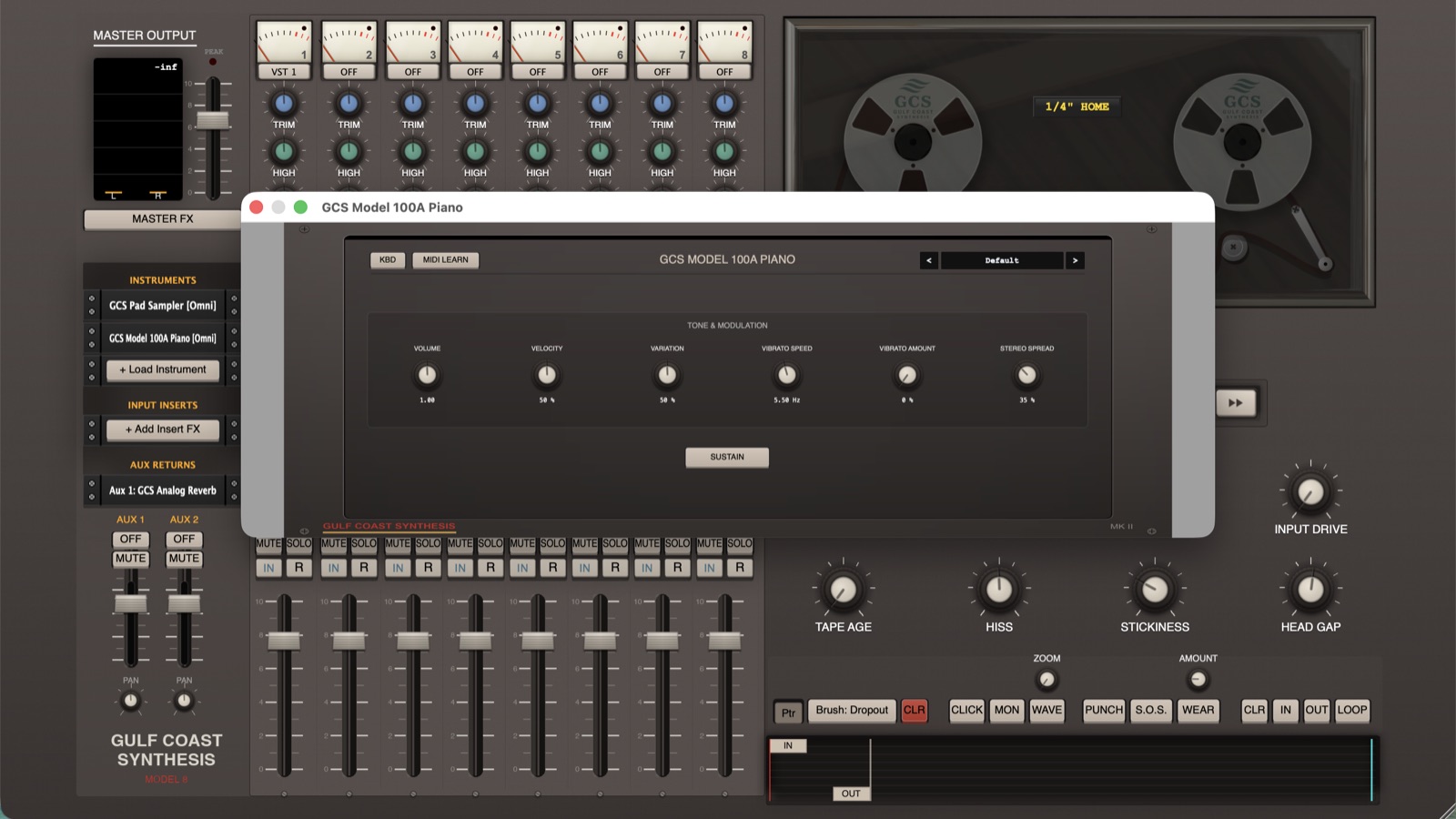Click channel 8 HIGH knob

click(x=724, y=151)
